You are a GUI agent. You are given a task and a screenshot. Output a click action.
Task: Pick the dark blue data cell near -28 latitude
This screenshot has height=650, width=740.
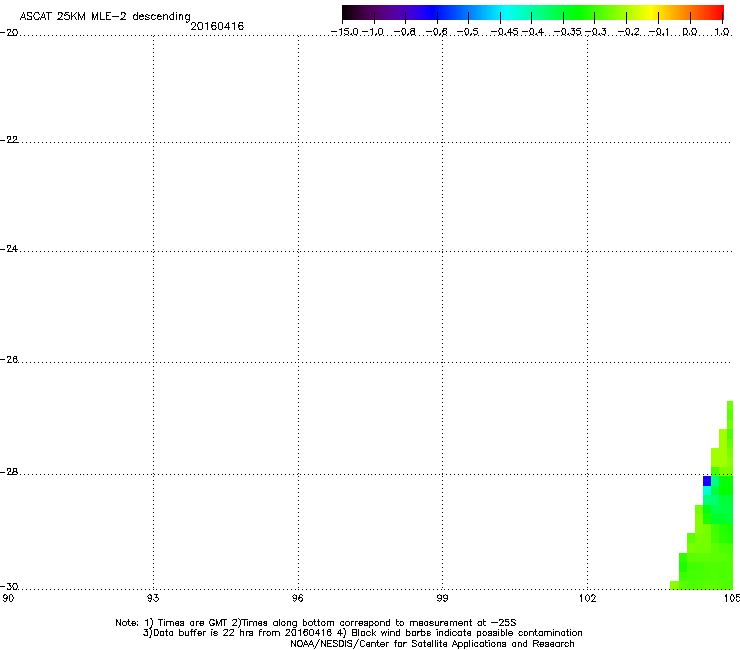[x=707, y=481]
